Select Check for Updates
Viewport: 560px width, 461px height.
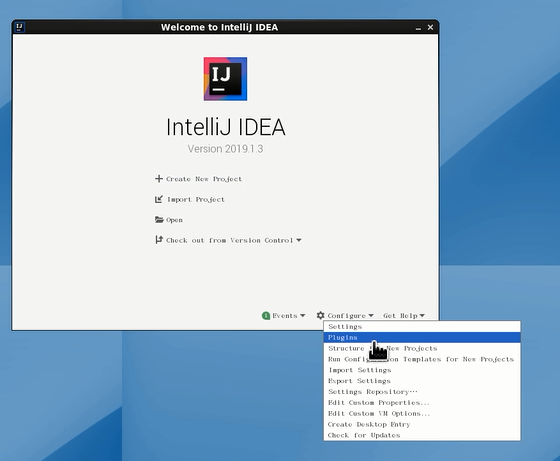422,435
